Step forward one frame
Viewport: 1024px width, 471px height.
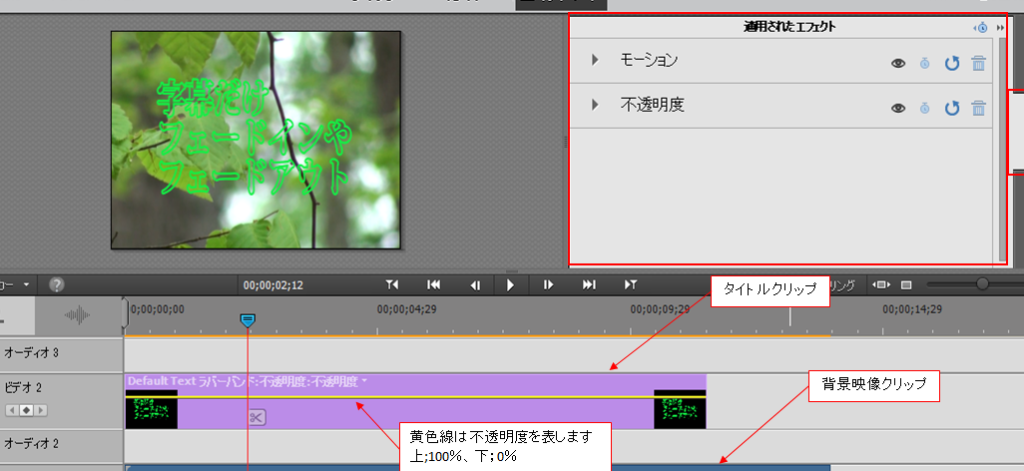point(549,285)
